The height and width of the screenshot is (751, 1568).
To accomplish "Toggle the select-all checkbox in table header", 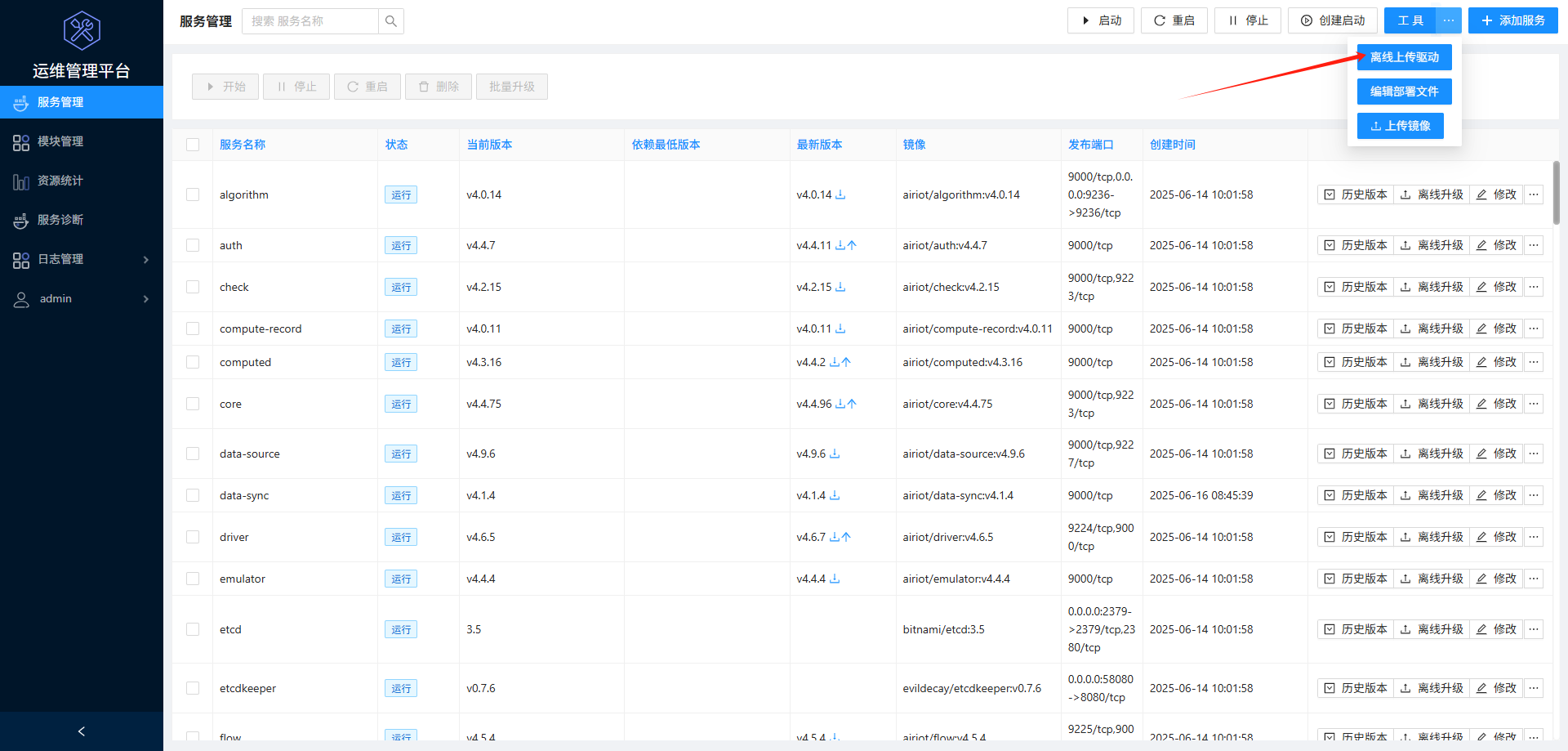I will click(193, 145).
